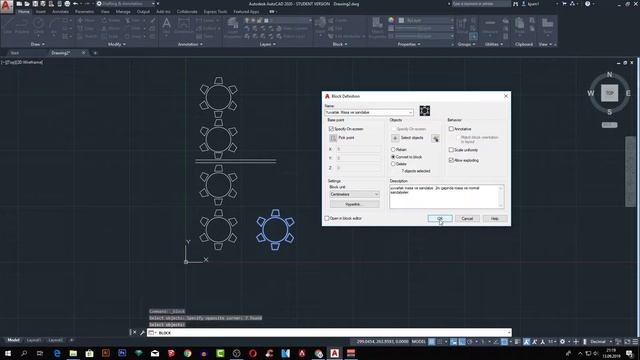640x360 pixels.
Task: Open Quick Select beside Select objects
Action: [x=435, y=138]
